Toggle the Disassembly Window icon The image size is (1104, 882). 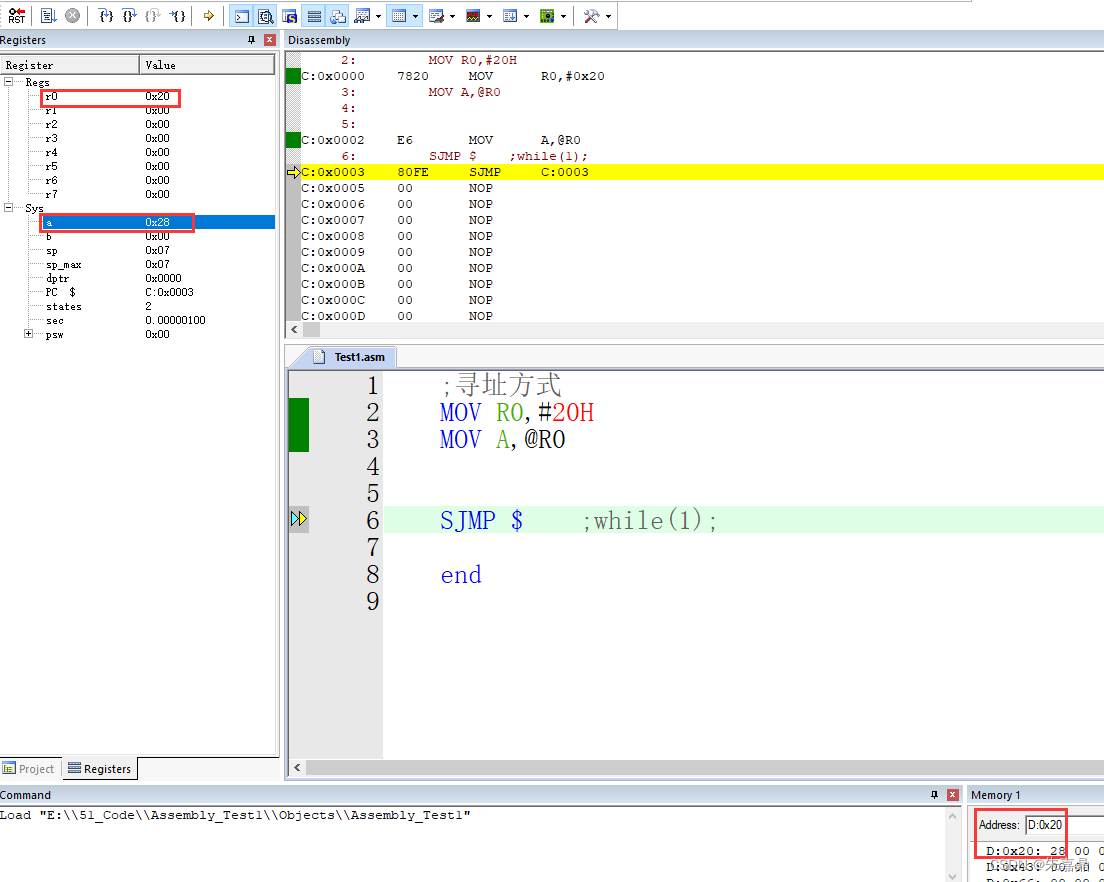point(265,15)
